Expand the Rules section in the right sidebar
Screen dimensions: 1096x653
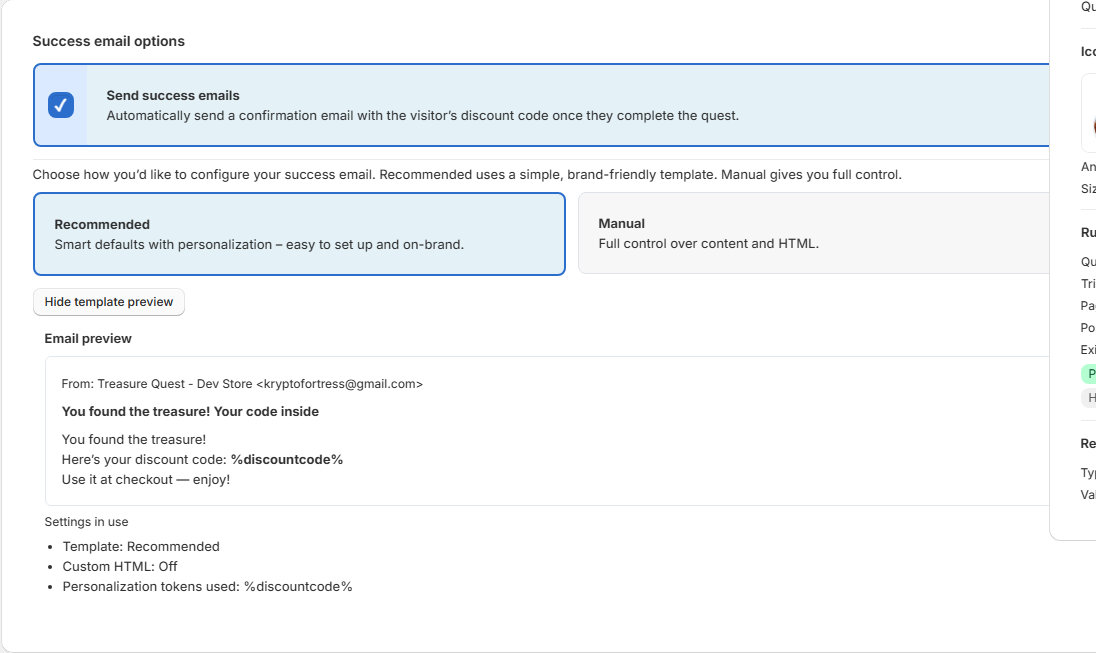(1088, 231)
